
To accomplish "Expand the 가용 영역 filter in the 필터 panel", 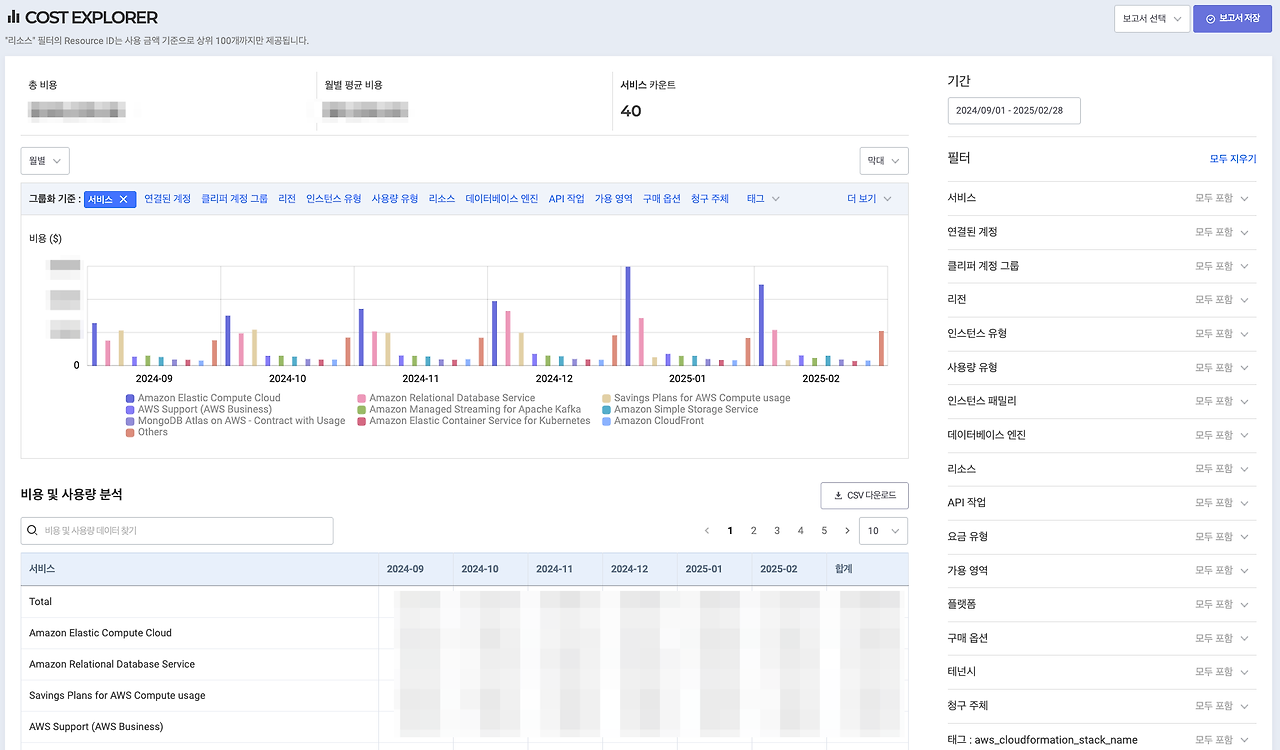I will (x=1102, y=570).
